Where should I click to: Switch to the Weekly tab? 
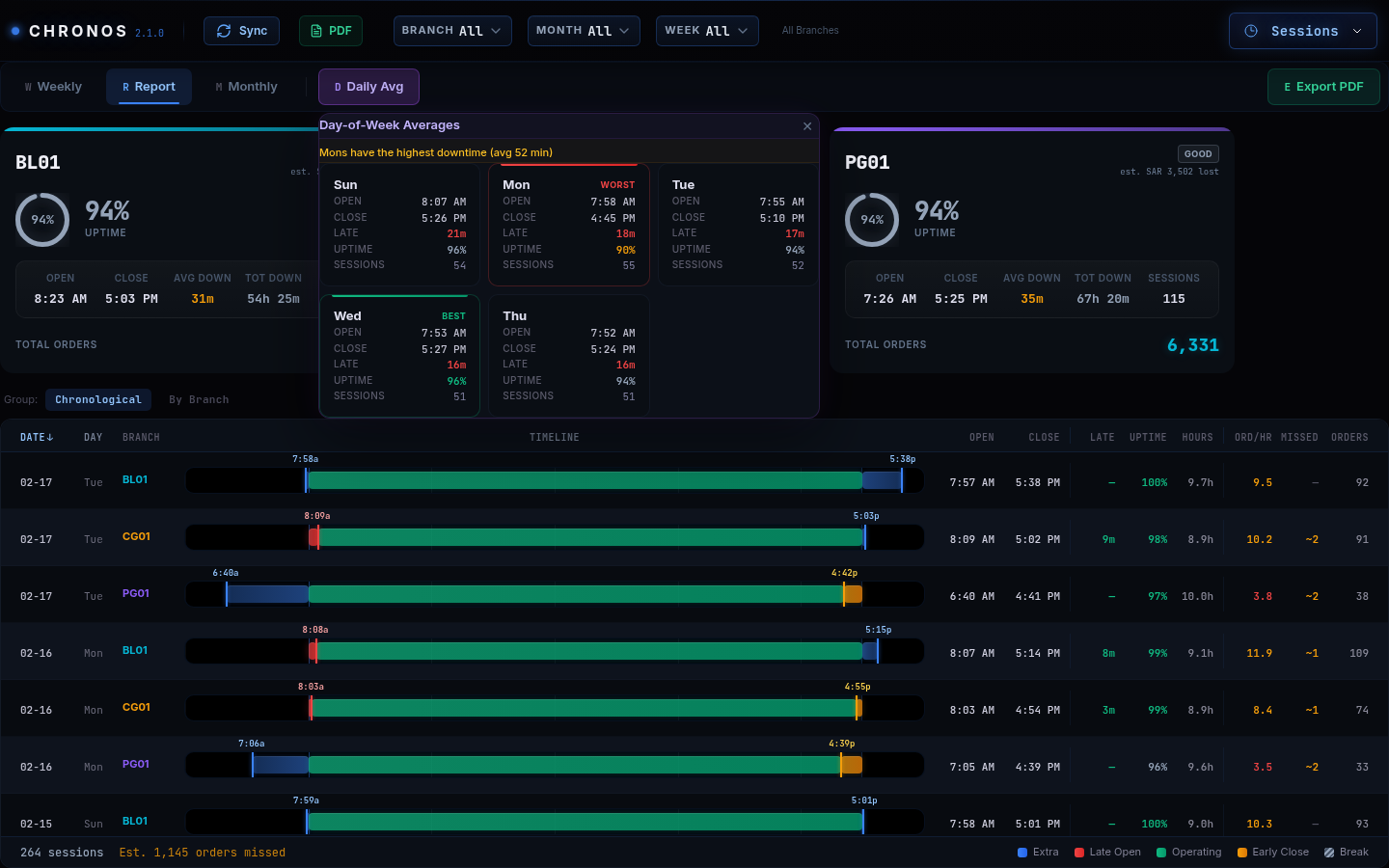(x=53, y=87)
